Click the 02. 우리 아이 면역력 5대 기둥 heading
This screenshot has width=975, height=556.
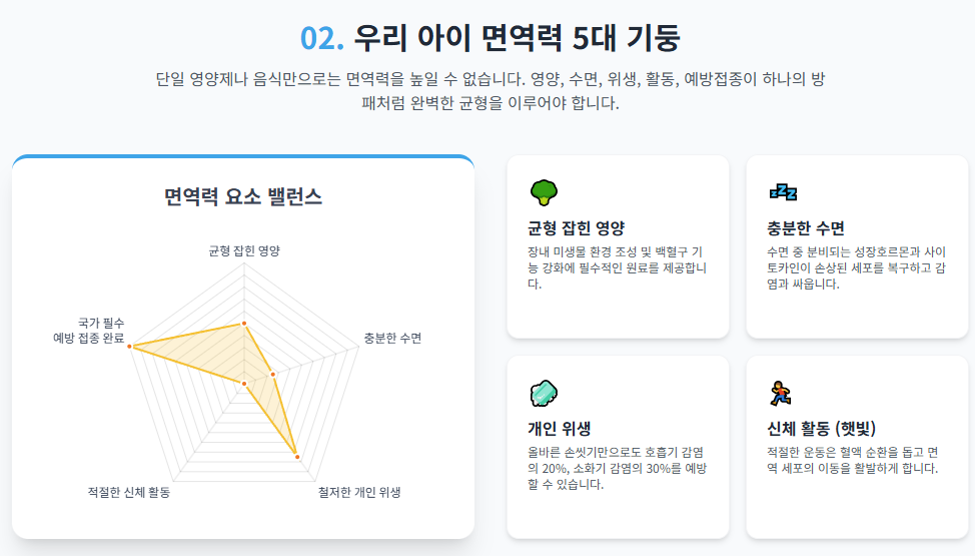tap(490, 37)
